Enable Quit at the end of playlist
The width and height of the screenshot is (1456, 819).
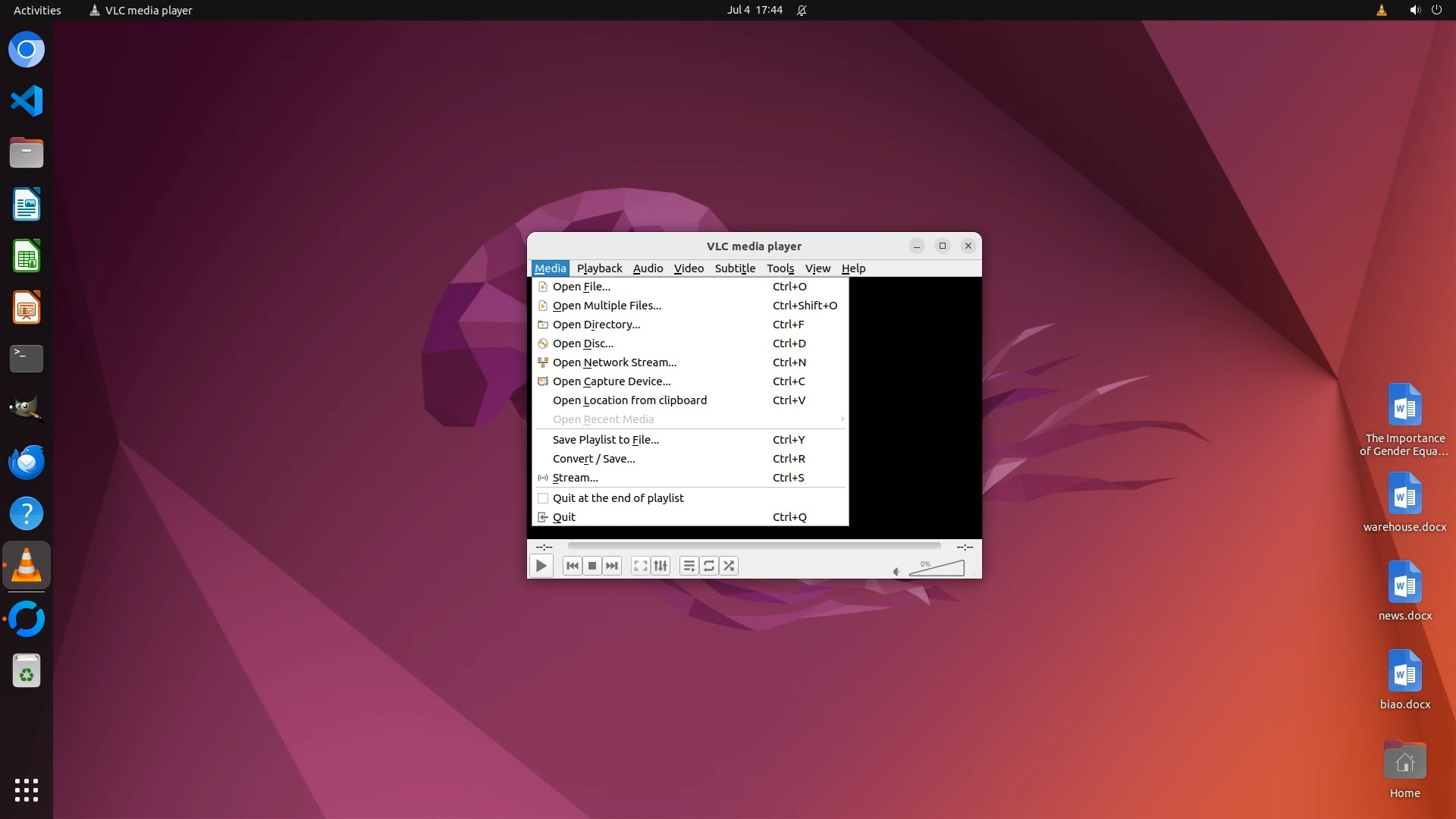[618, 498]
